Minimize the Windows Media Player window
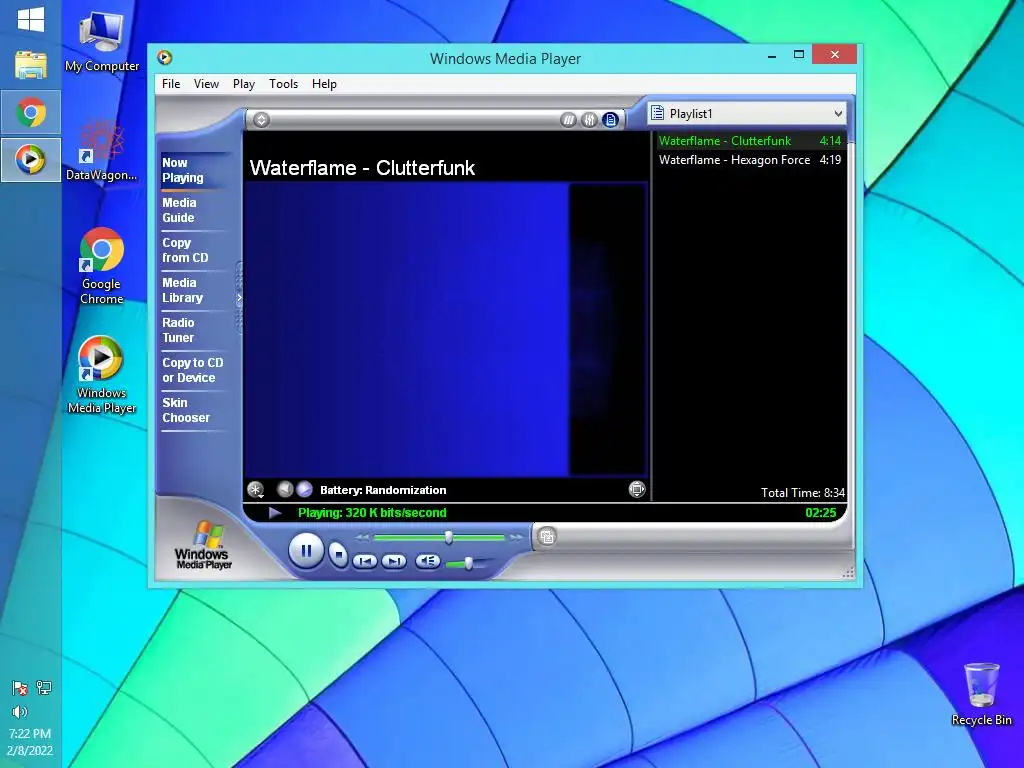 click(x=772, y=56)
